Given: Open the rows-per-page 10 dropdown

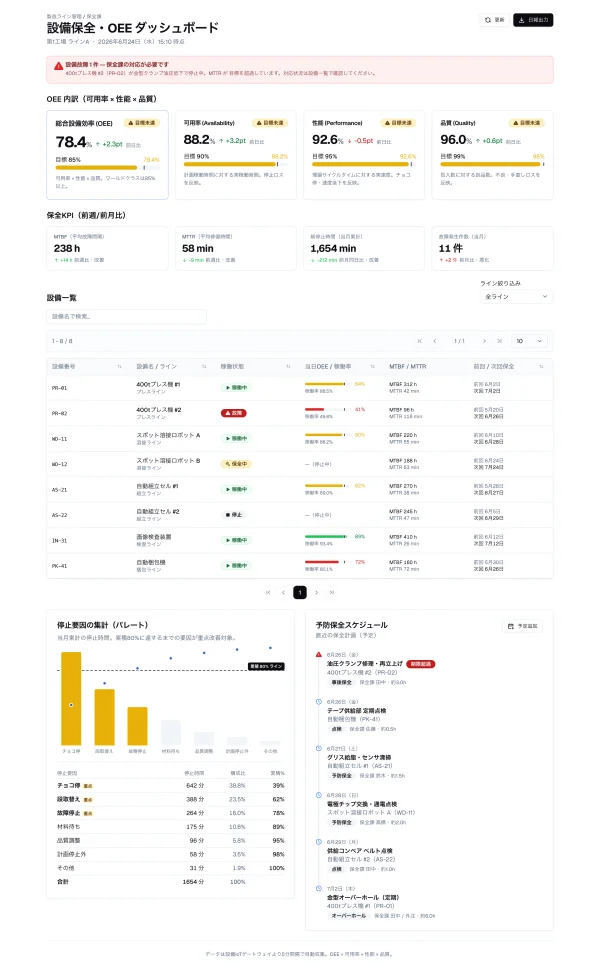Looking at the screenshot, I should point(529,341).
